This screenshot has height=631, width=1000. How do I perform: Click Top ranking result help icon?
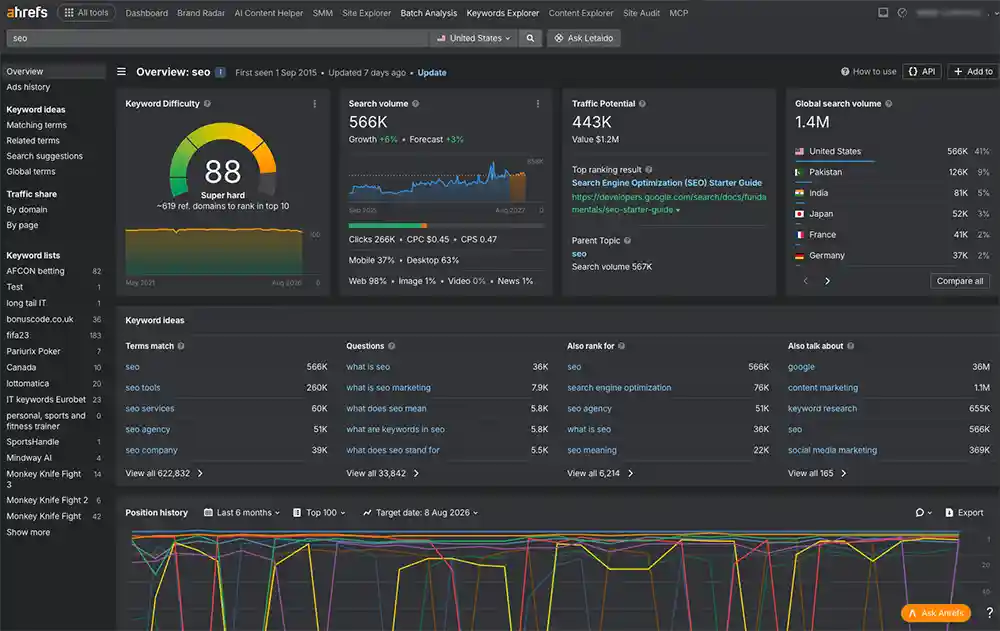(649, 170)
